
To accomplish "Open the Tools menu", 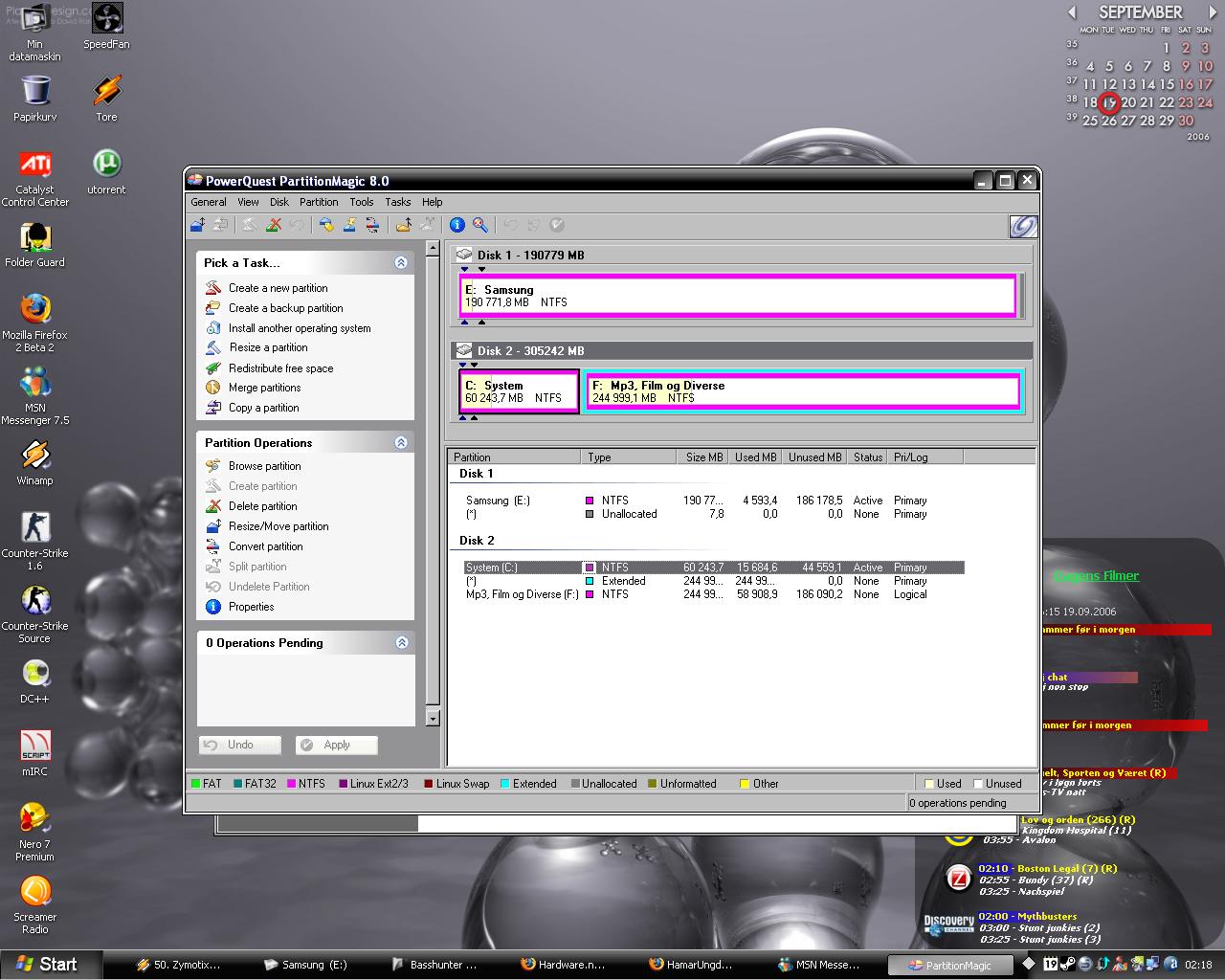I will (362, 202).
